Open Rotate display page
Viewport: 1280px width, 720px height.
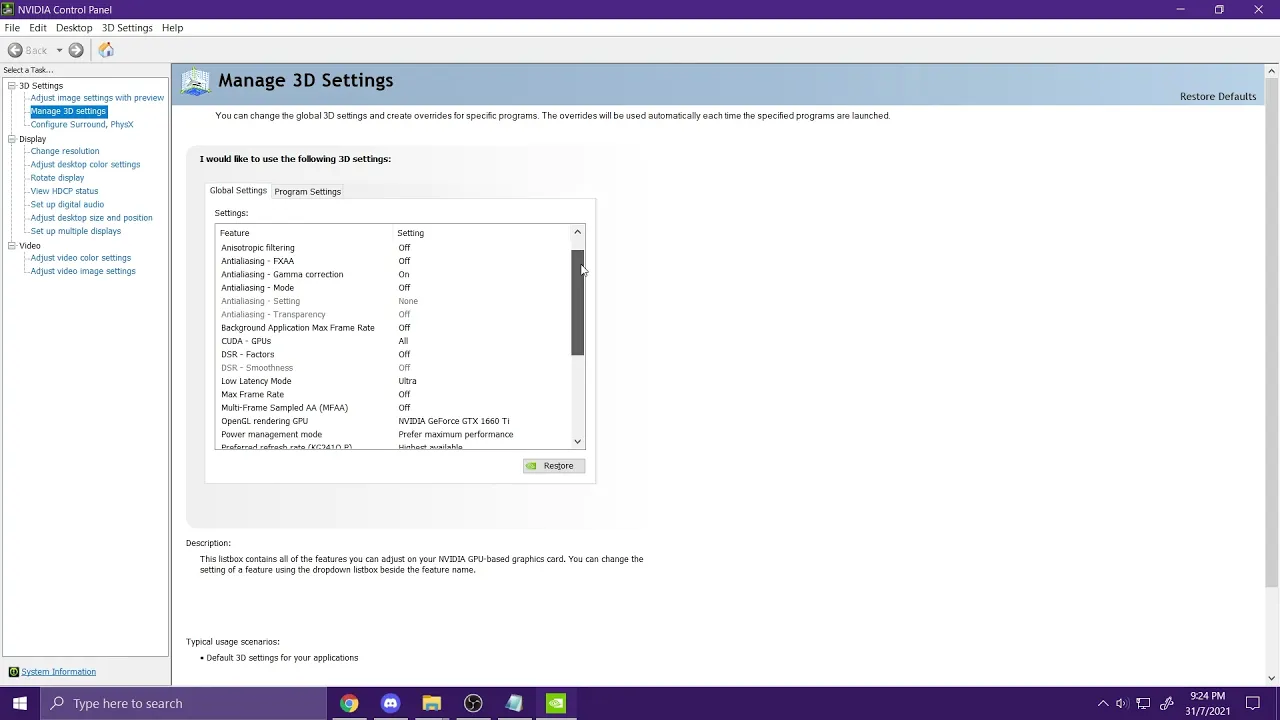pyautogui.click(x=57, y=178)
